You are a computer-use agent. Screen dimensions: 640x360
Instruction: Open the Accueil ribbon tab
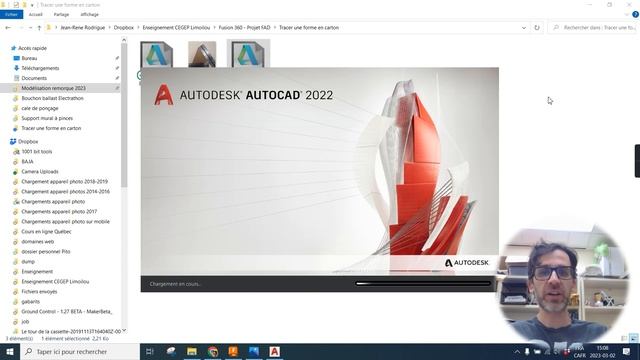[36, 14]
